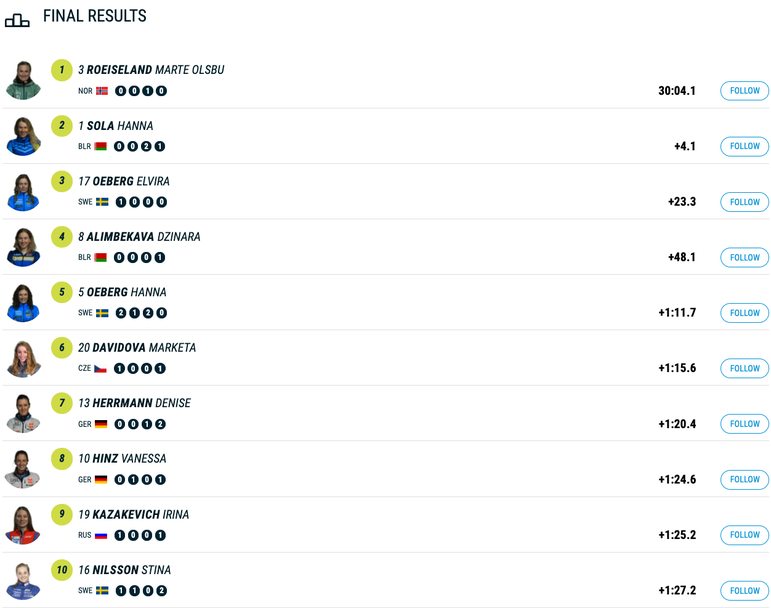Click Sweden flag beside Elvira Oeberg
The height and width of the screenshot is (608, 771).
click(102, 202)
